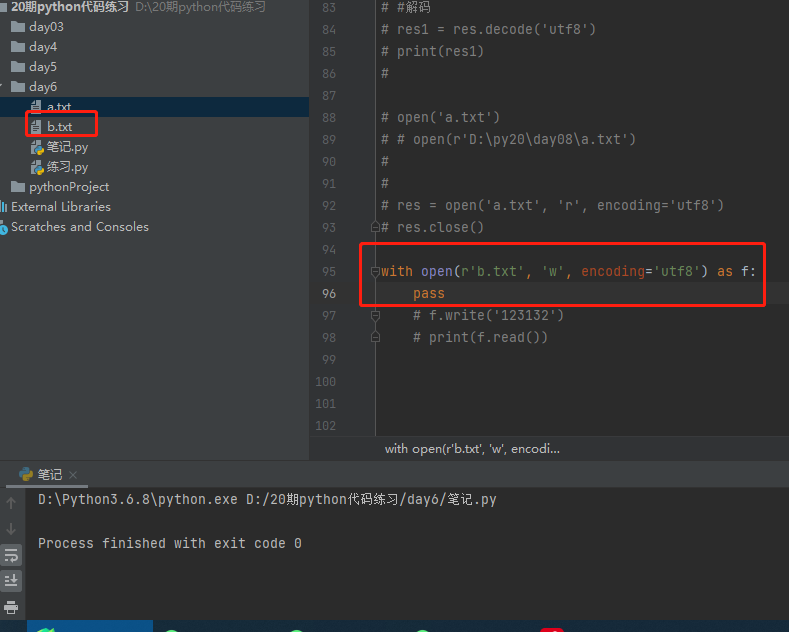Open the day03 folder in project tree
Viewport: 789px width, 632px height.
tap(46, 27)
